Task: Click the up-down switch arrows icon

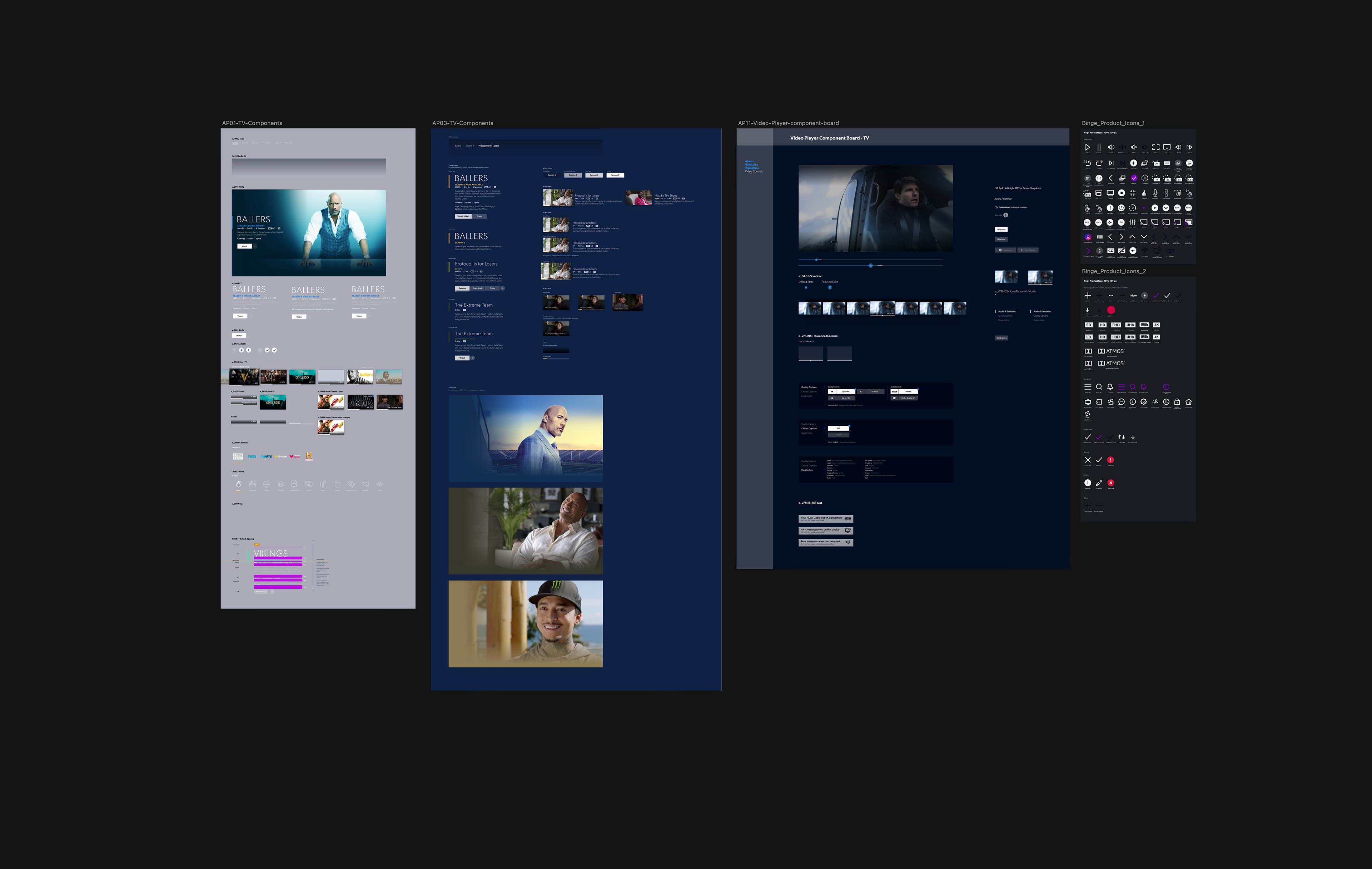Action: pos(1122,437)
